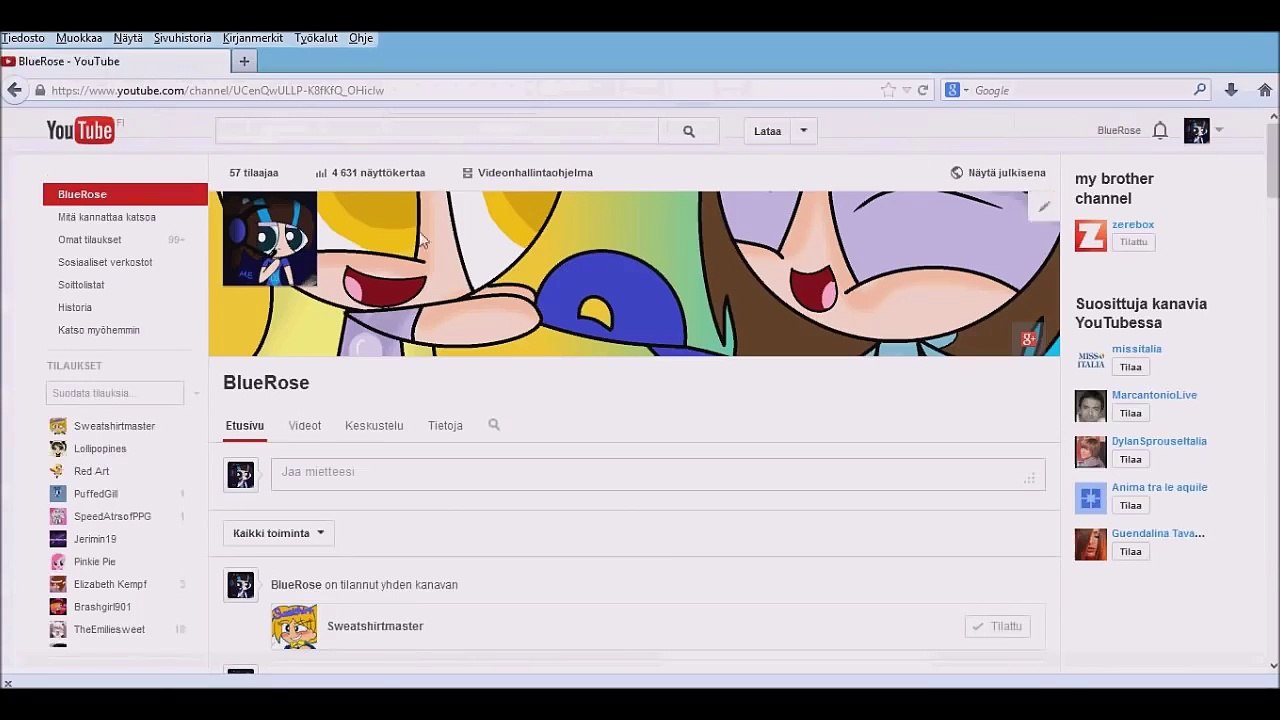1280x720 pixels.
Task: Open Omat tilaukset in the sidebar
Action: pos(90,240)
